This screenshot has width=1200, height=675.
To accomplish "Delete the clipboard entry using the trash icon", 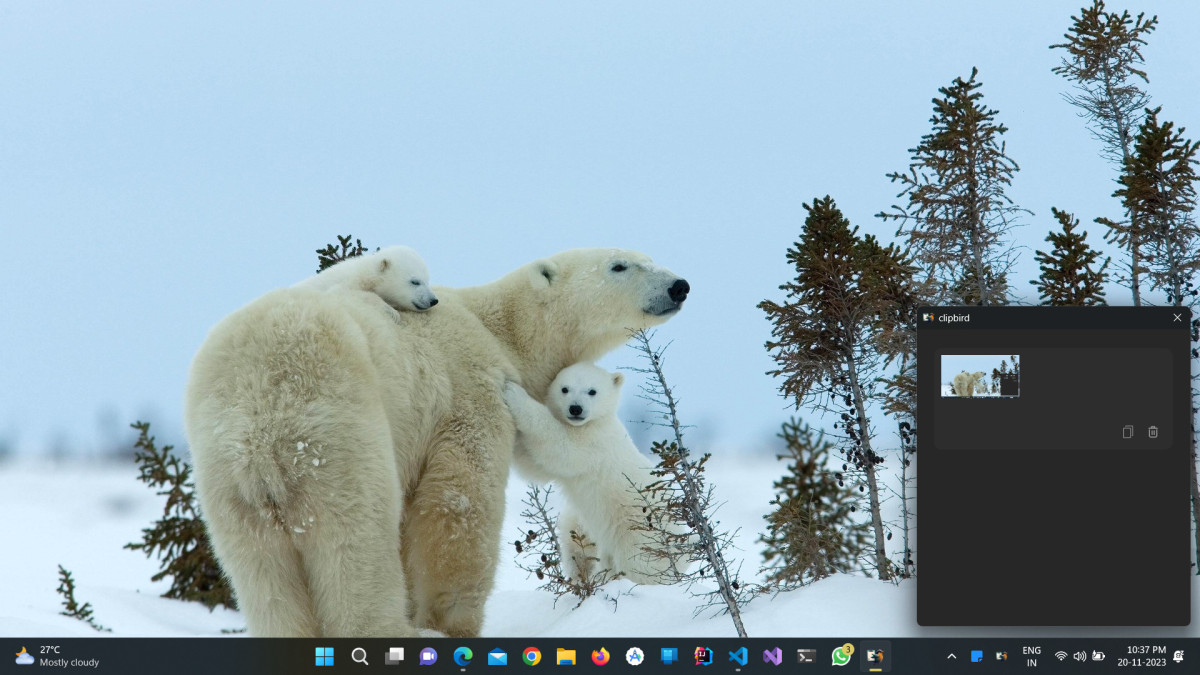I will [1153, 432].
